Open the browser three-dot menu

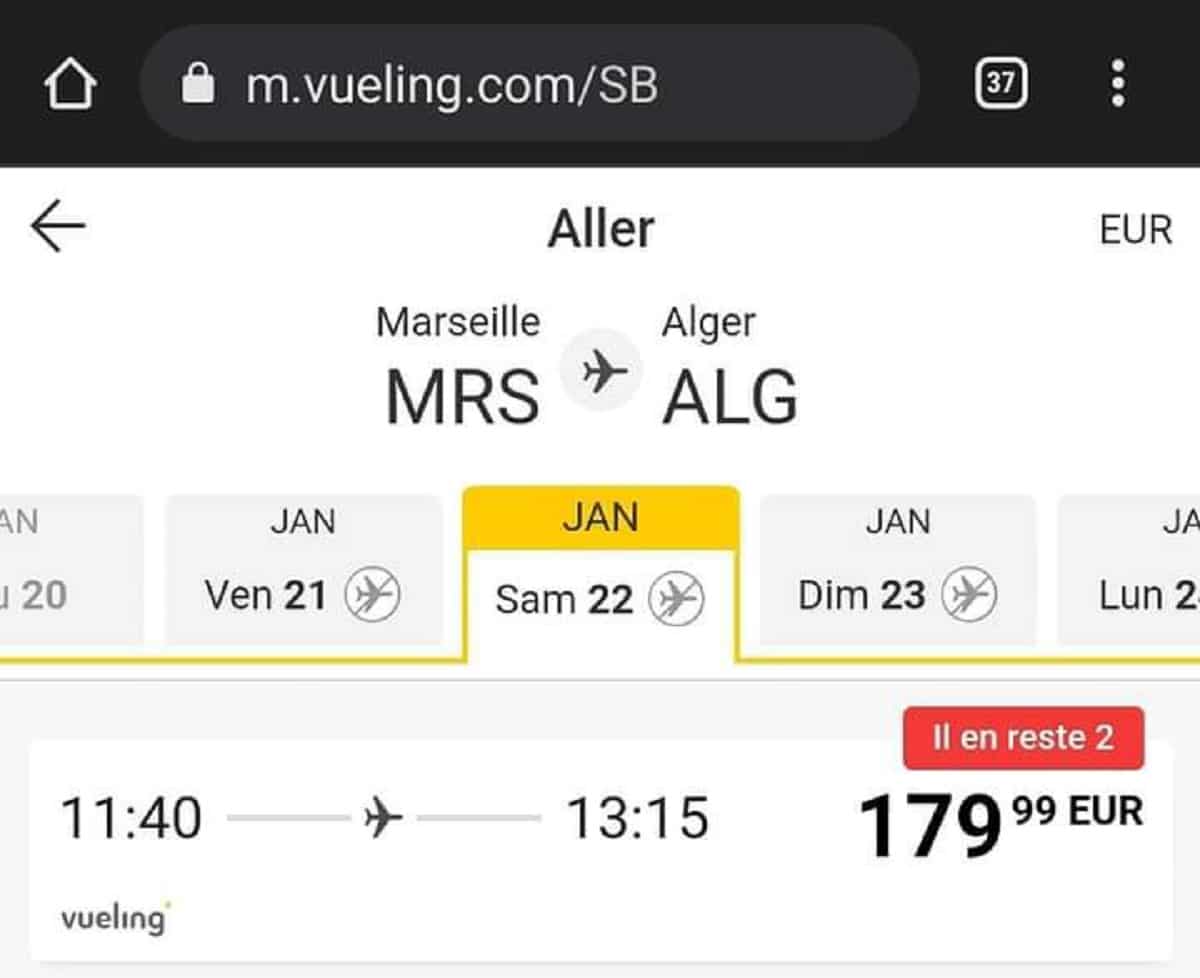(x=1118, y=83)
